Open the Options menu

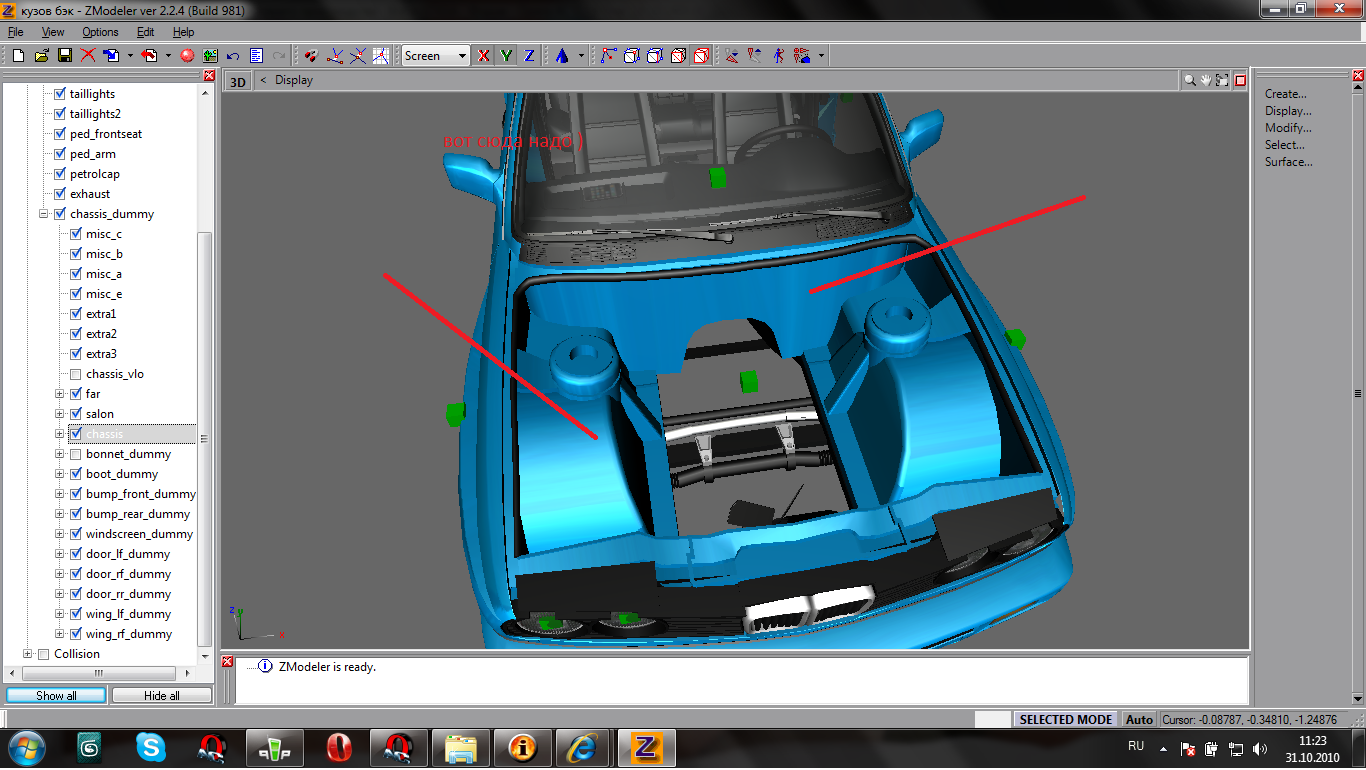coord(100,32)
